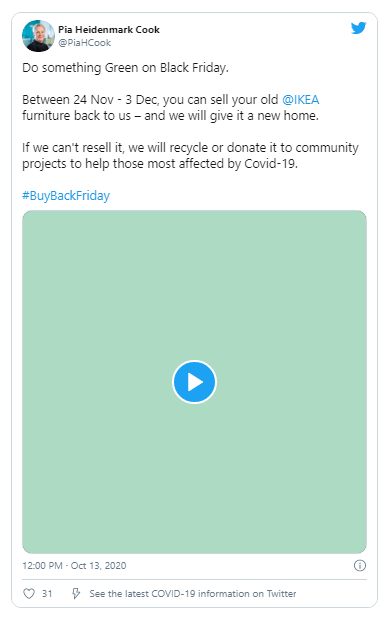
Task: Click the text 'Do something Green on Black Friday'
Action: click(125, 68)
